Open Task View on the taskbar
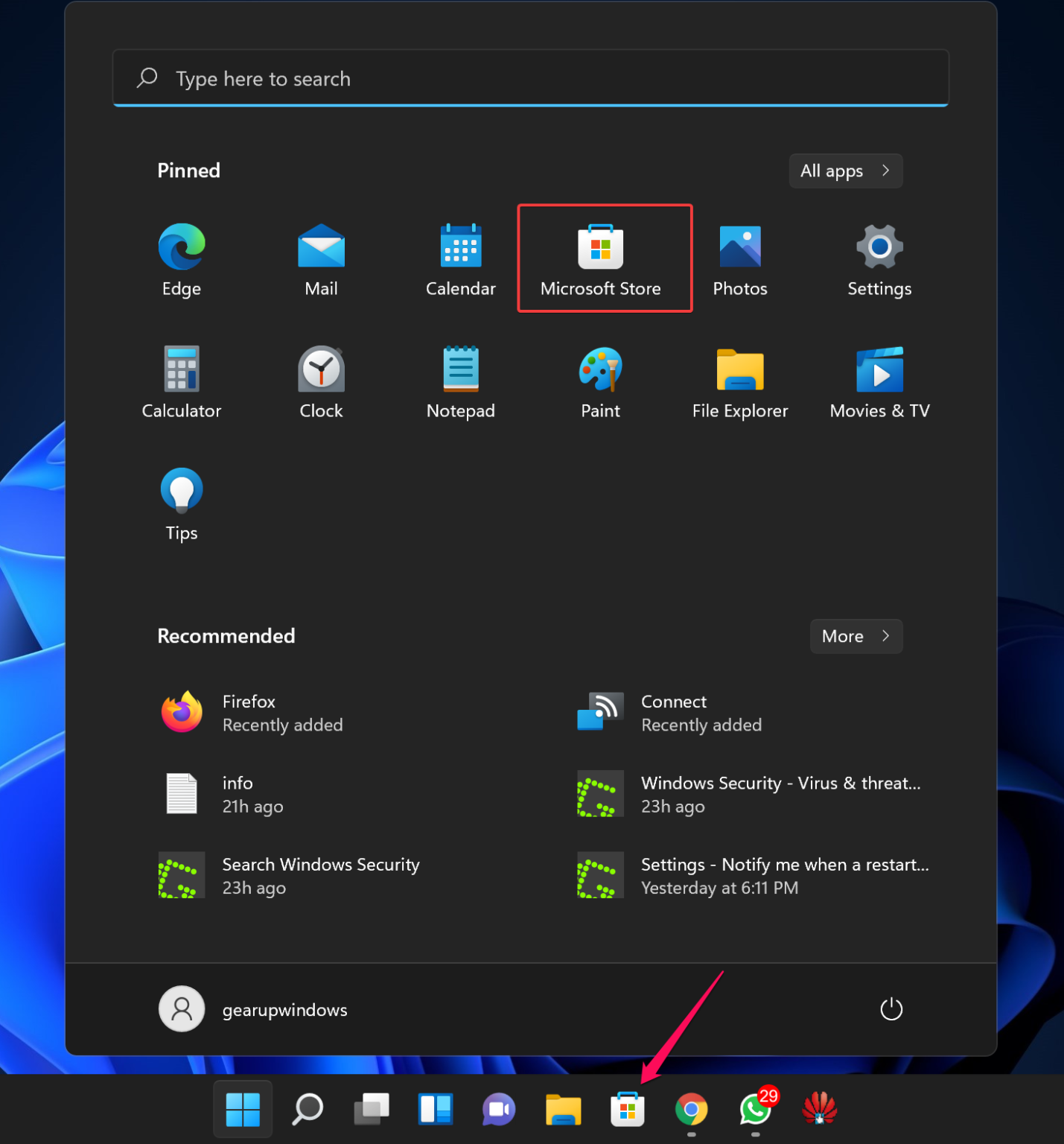Viewport: 1064px width, 1144px height. 372,1110
